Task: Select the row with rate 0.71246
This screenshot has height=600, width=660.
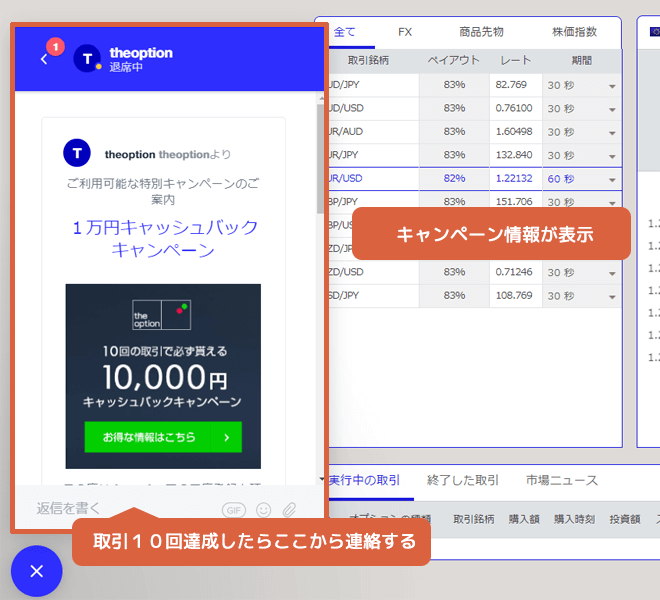Action: 475,272
